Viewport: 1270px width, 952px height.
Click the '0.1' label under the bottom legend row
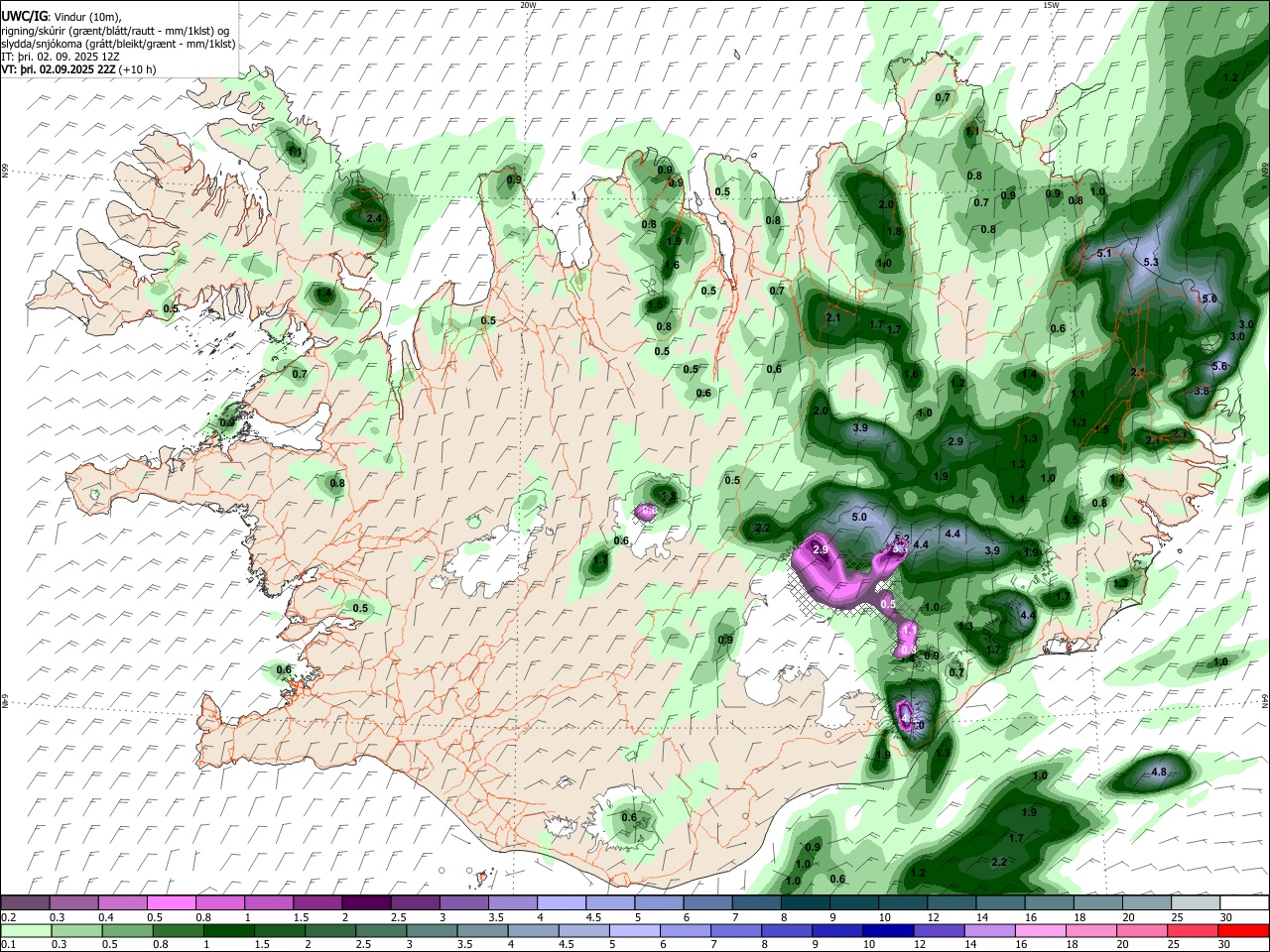[x=8, y=944]
